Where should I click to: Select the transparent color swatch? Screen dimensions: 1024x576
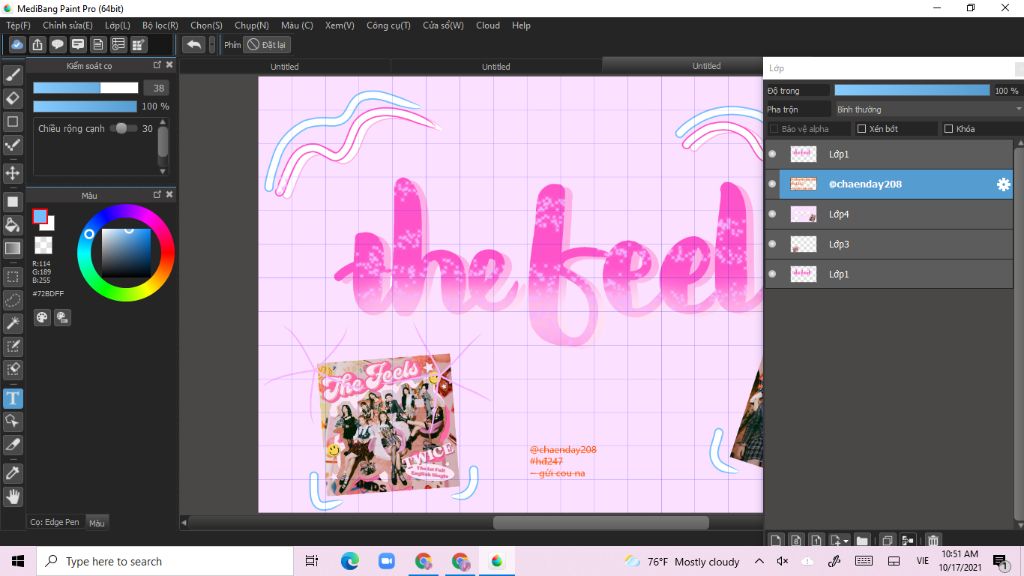[x=43, y=245]
